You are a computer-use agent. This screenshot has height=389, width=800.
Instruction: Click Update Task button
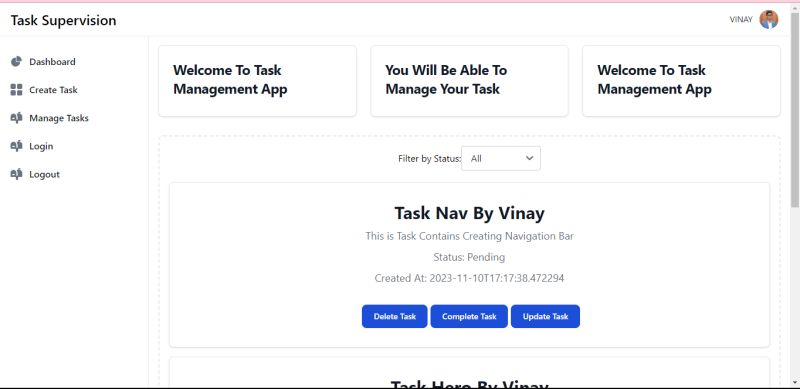[545, 317]
